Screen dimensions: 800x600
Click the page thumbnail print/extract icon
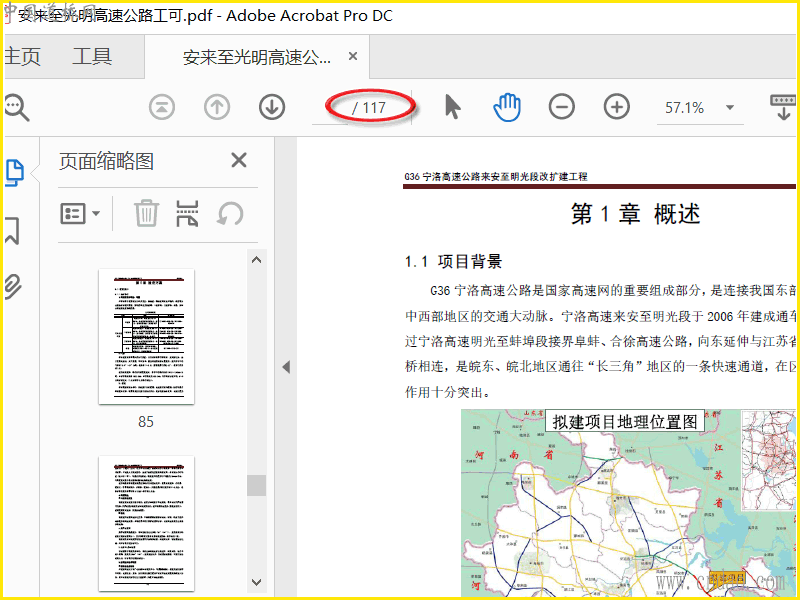[x=187, y=213]
